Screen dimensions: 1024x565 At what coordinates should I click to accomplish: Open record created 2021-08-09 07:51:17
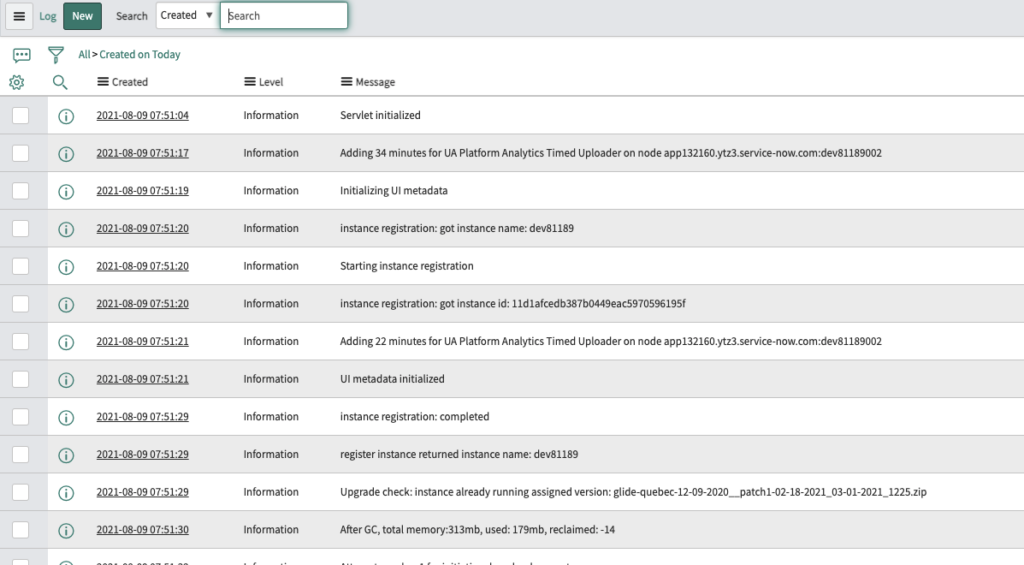142,153
